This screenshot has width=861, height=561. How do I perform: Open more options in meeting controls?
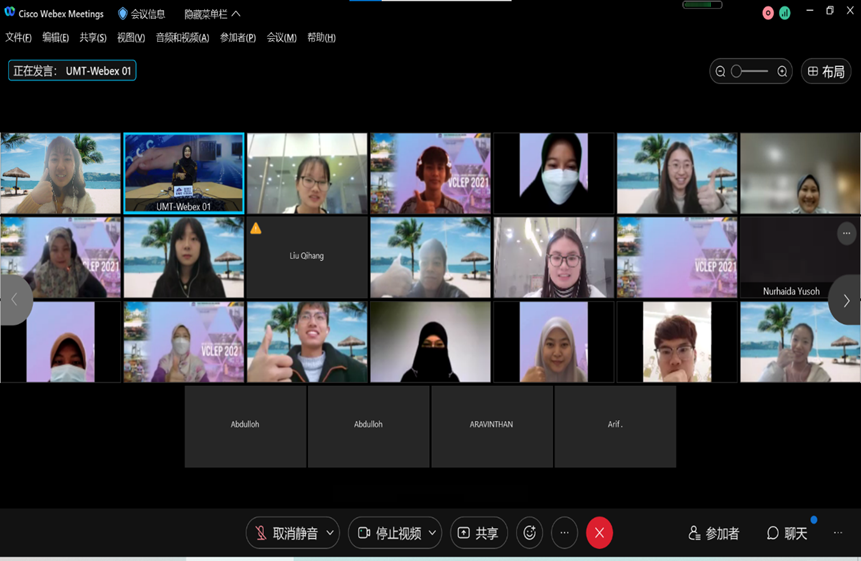click(x=564, y=533)
